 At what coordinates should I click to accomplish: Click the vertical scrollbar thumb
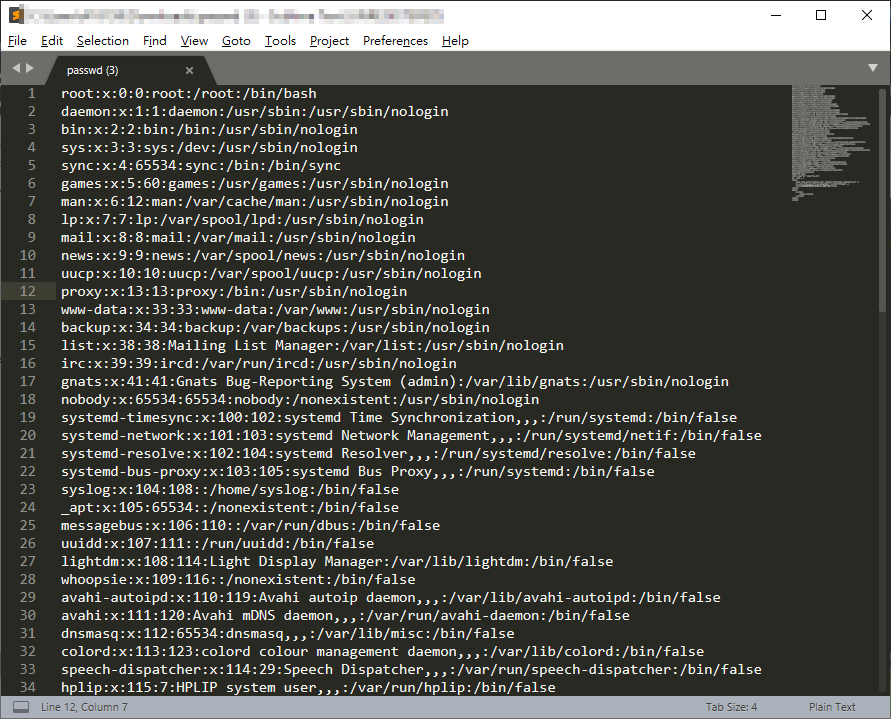pyautogui.click(x=882, y=200)
